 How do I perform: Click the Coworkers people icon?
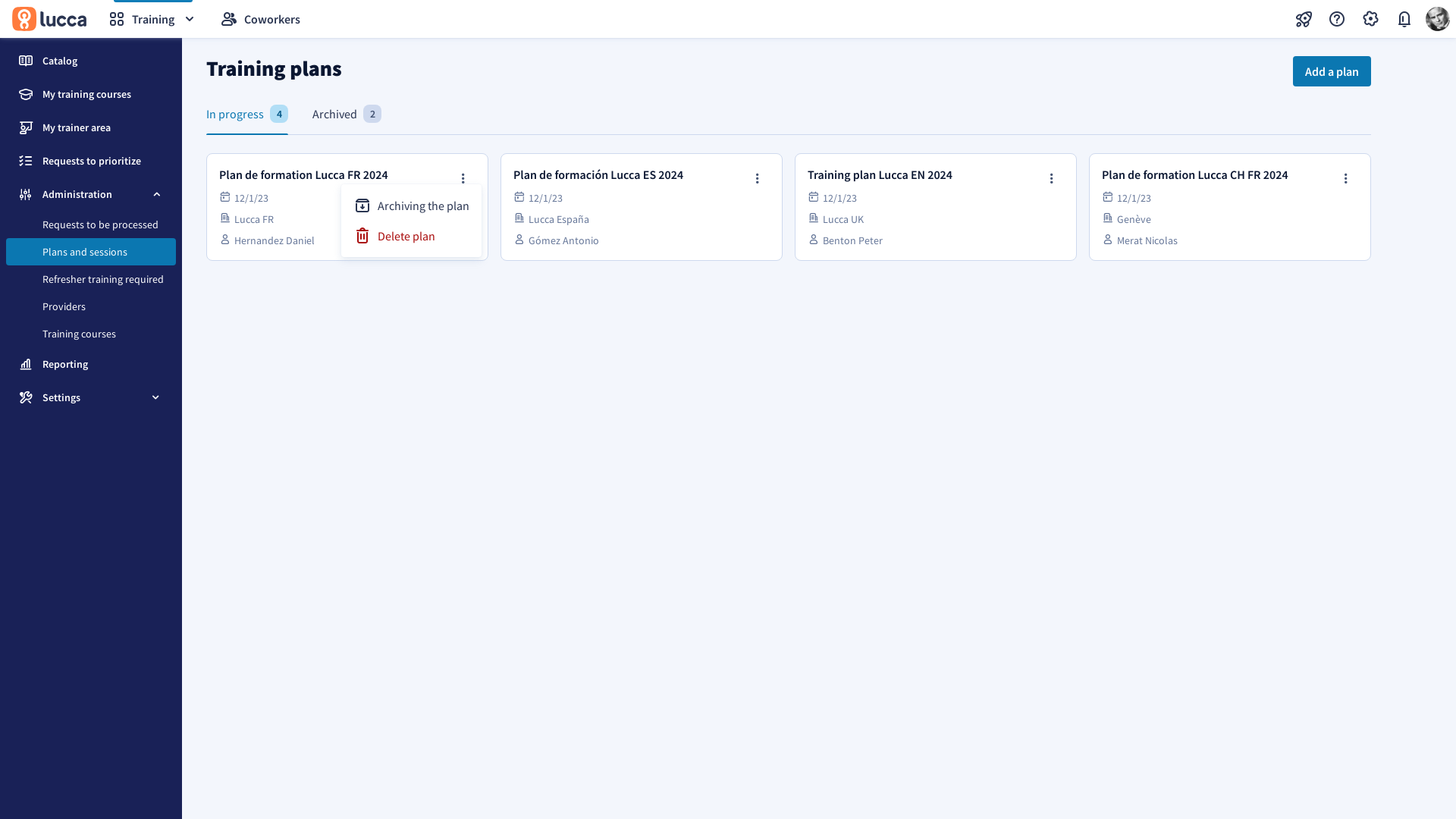click(229, 19)
